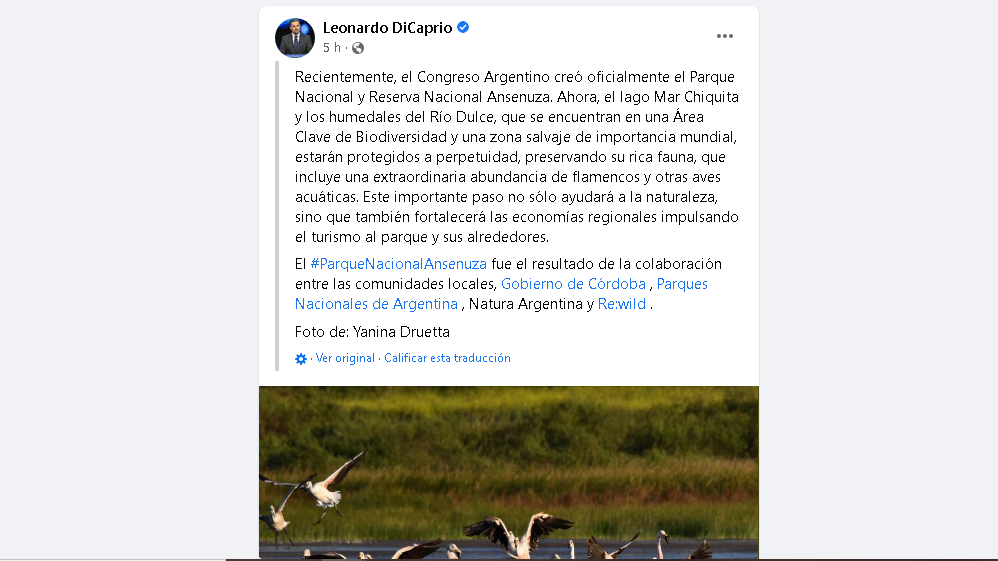
Task: Click the blue verified badge
Action: pyautogui.click(x=463, y=27)
